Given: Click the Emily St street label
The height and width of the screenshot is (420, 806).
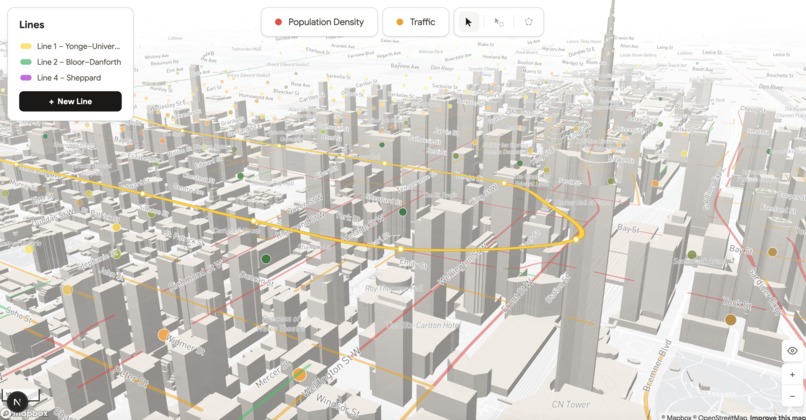Looking at the screenshot, I should pos(414,264).
